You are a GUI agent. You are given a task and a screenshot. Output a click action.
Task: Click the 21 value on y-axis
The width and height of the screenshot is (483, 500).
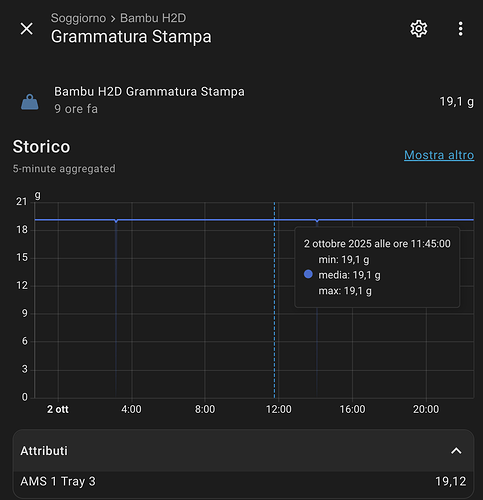point(22,202)
